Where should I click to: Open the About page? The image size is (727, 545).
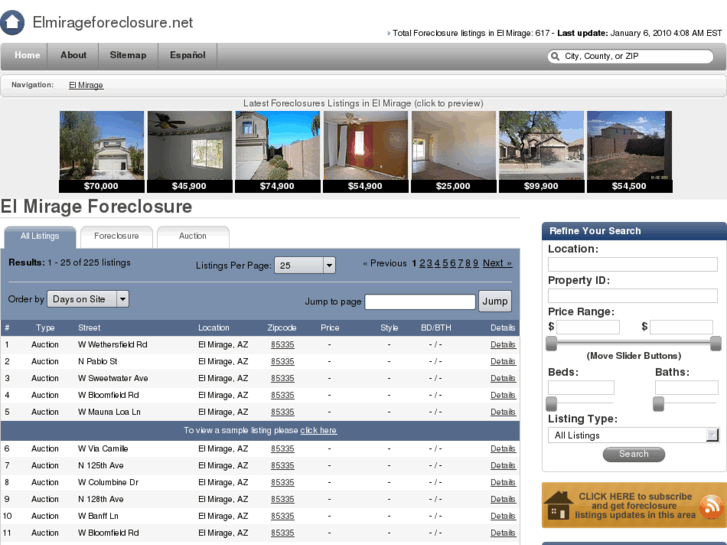[x=73, y=55]
